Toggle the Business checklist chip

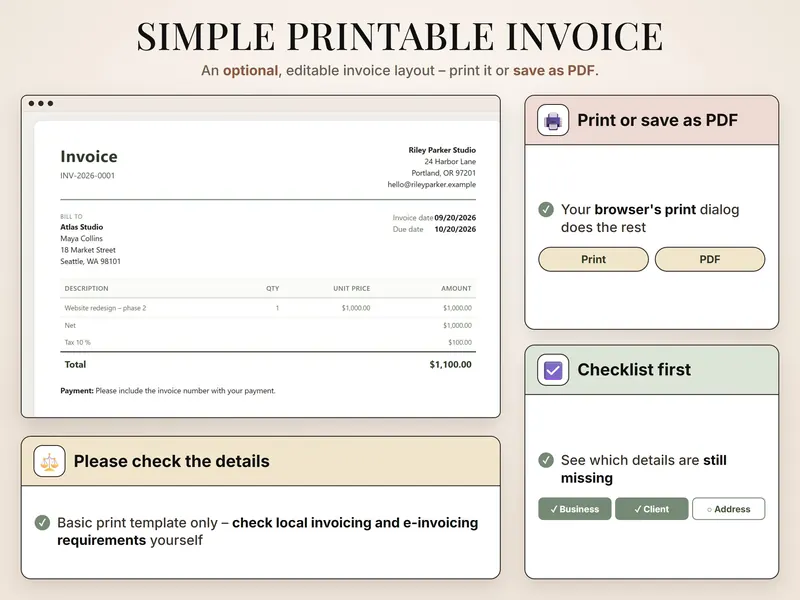coord(574,509)
